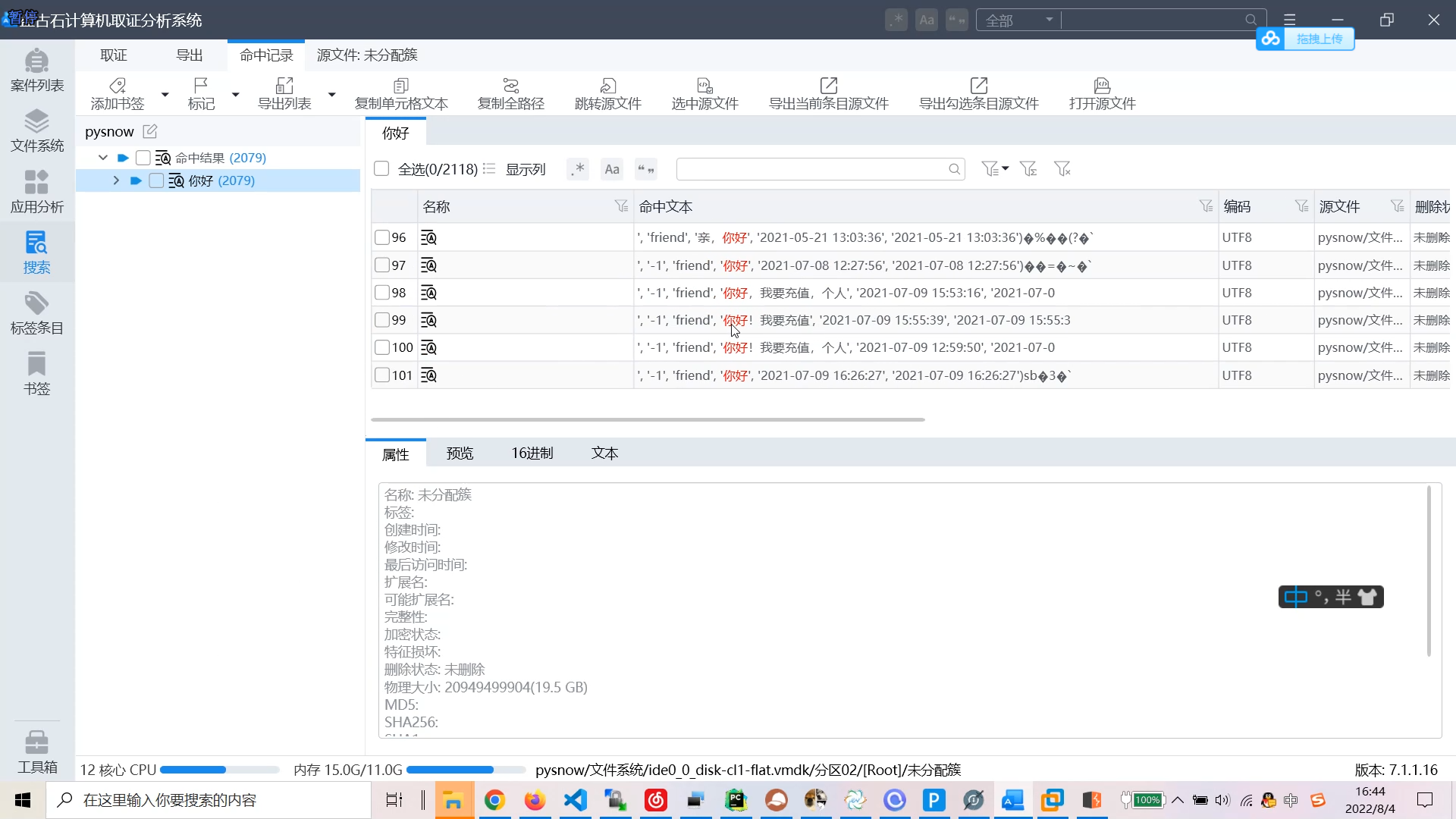
Task: Open the 全部 dropdown at top right
Action: [1018, 20]
